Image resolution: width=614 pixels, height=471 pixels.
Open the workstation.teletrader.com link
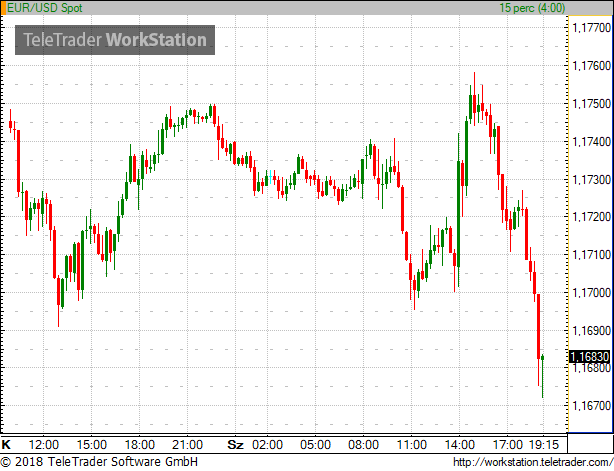coord(533,462)
